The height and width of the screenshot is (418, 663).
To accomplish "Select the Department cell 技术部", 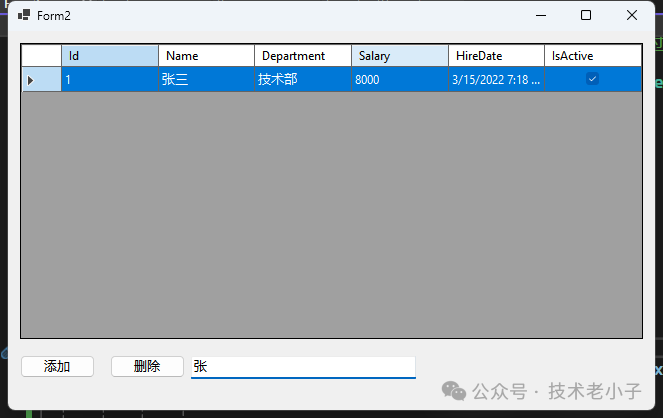I will (x=302, y=80).
